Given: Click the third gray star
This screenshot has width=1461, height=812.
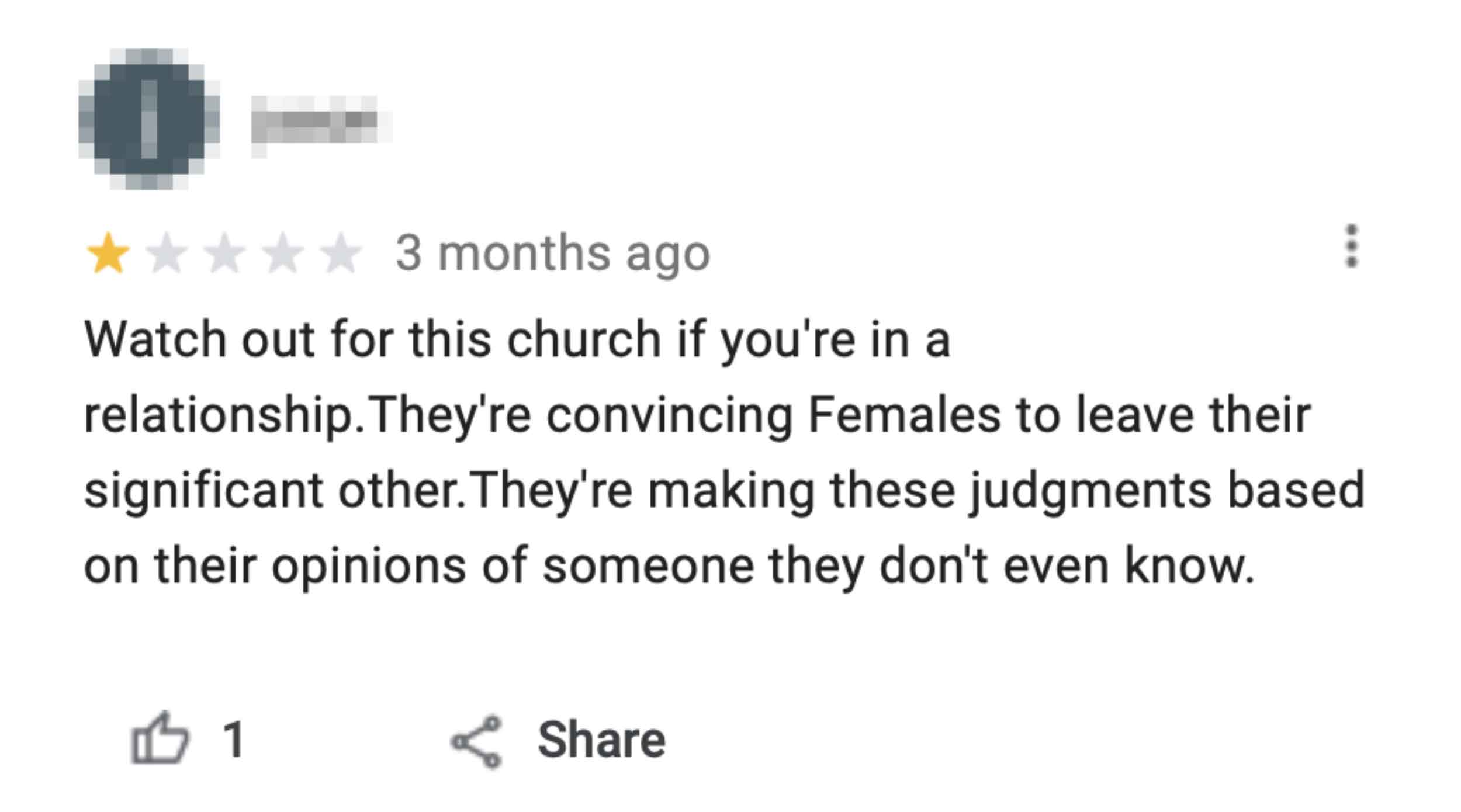Looking at the screenshot, I should tap(224, 253).
